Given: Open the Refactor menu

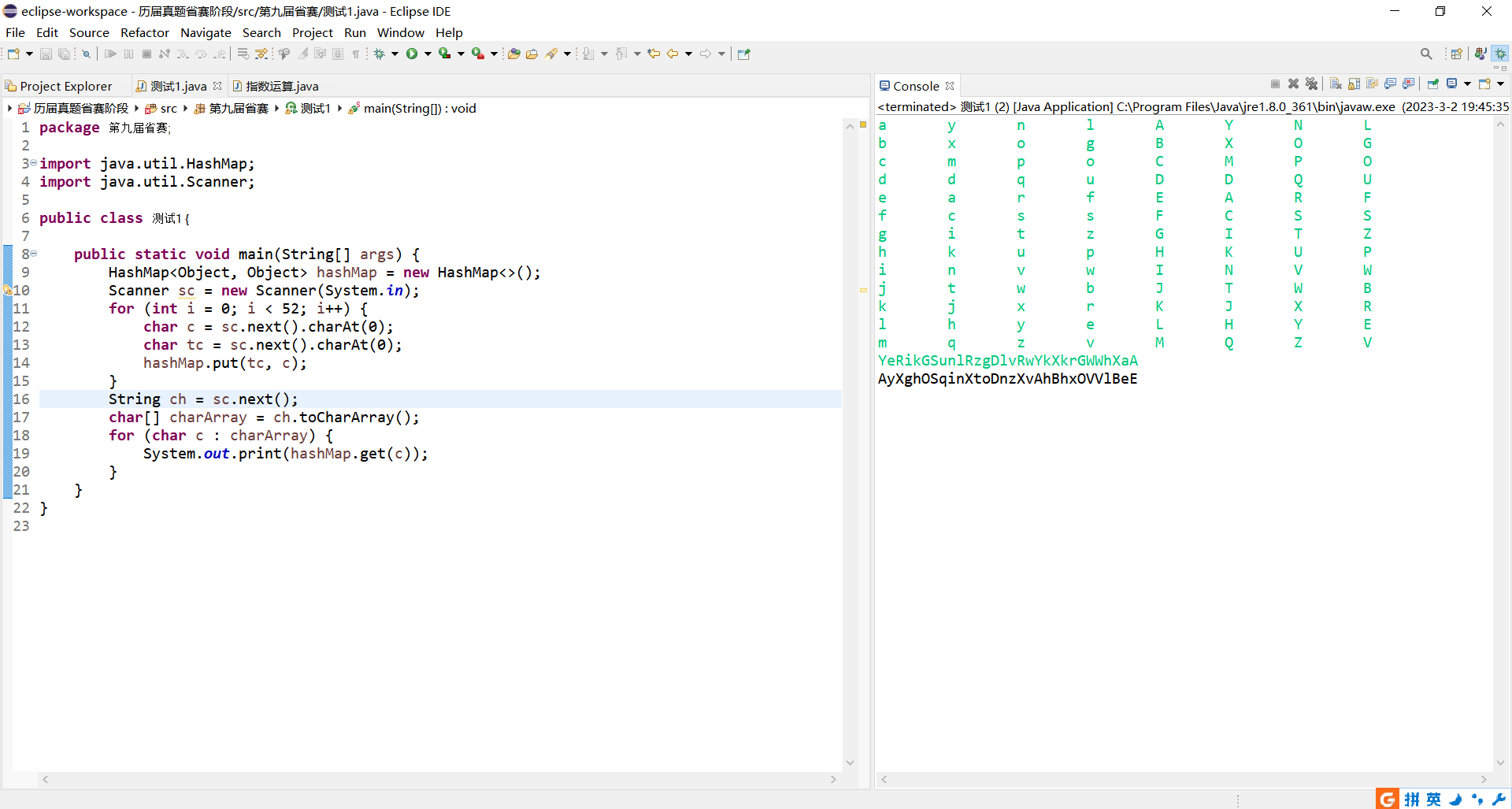Looking at the screenshot, I should point(144,32).
